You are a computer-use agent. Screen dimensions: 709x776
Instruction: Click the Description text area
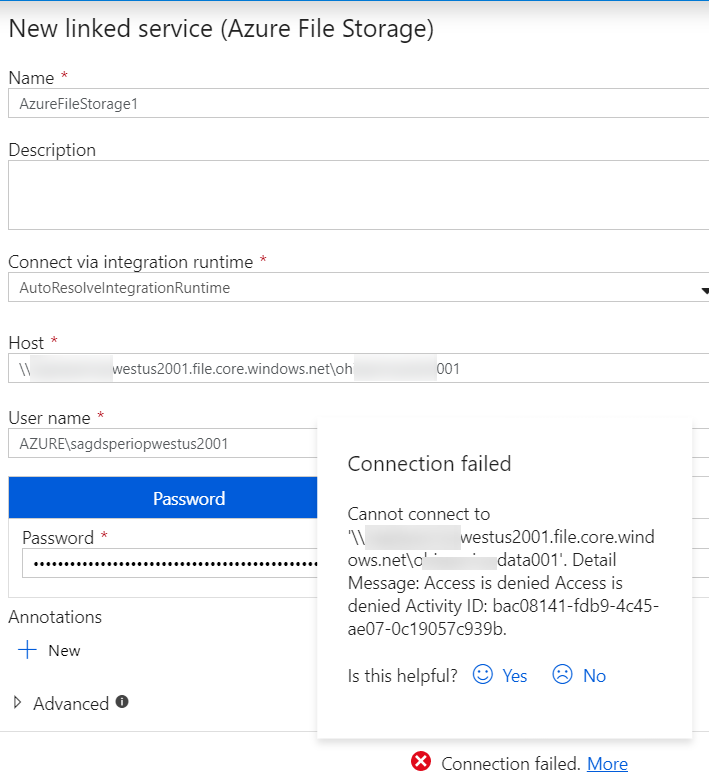[x=359, y=195]
